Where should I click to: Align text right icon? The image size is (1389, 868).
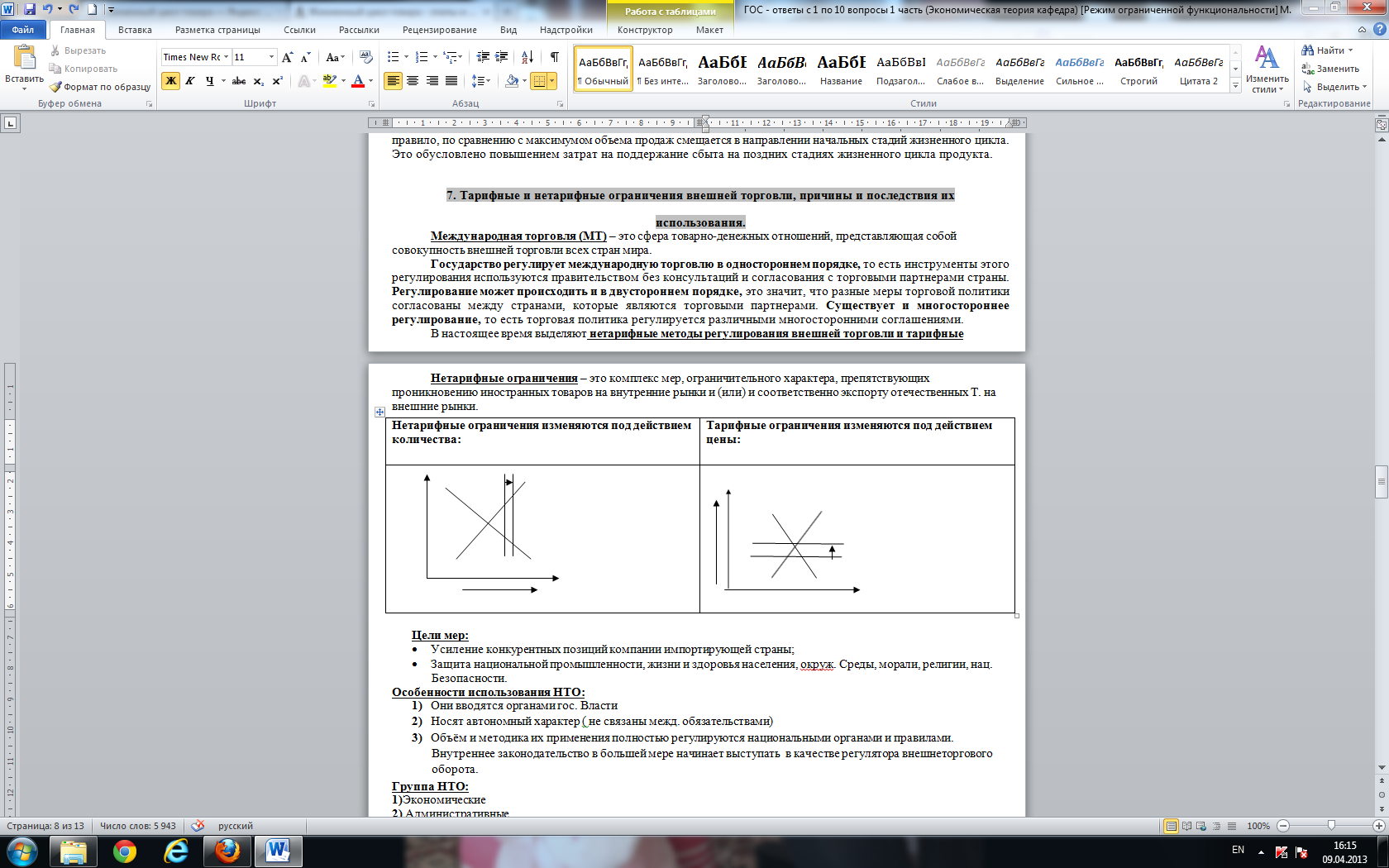coord(432,81)
